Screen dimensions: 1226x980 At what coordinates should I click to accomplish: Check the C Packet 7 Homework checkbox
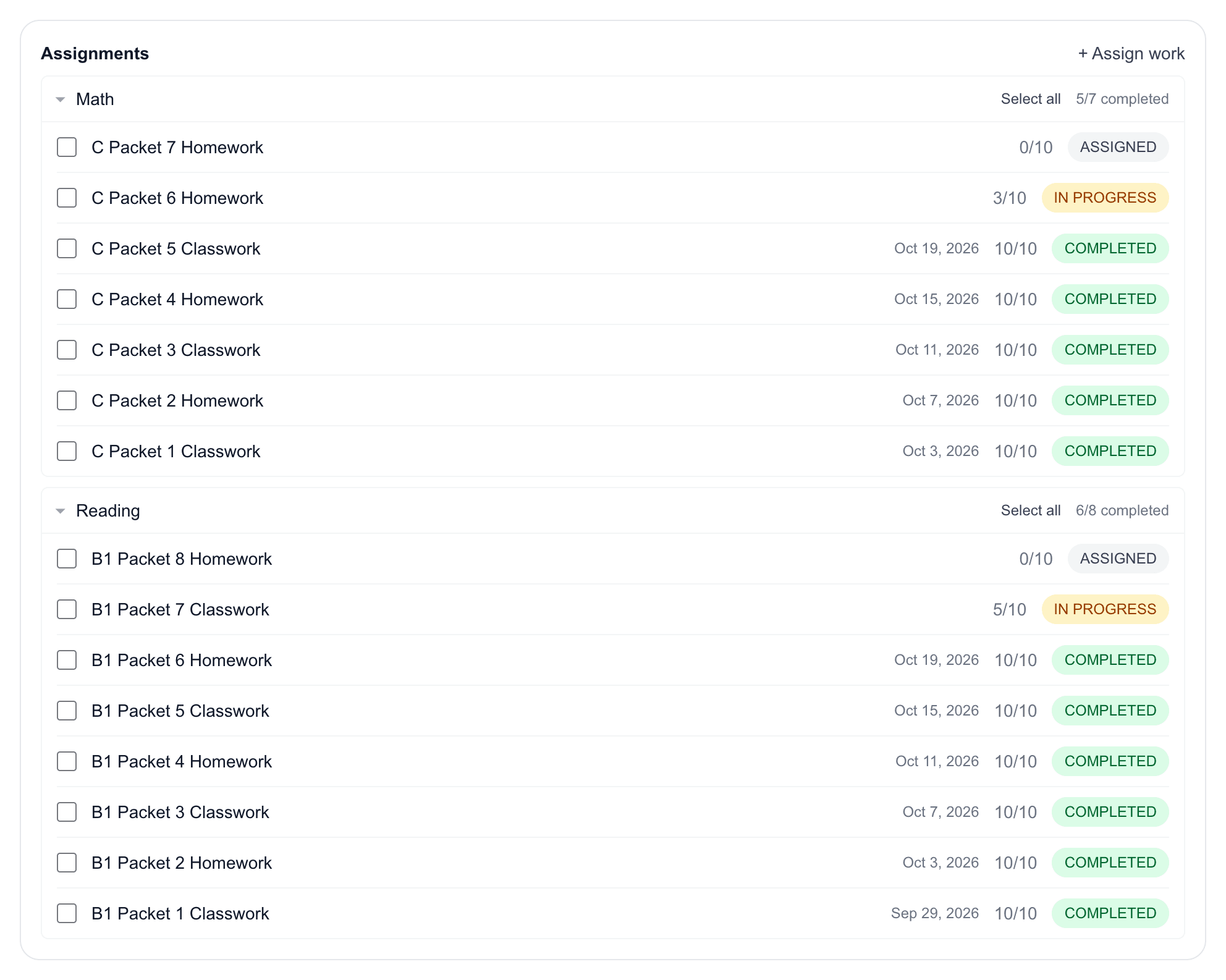pyautogui.click(x=67, y=147)
